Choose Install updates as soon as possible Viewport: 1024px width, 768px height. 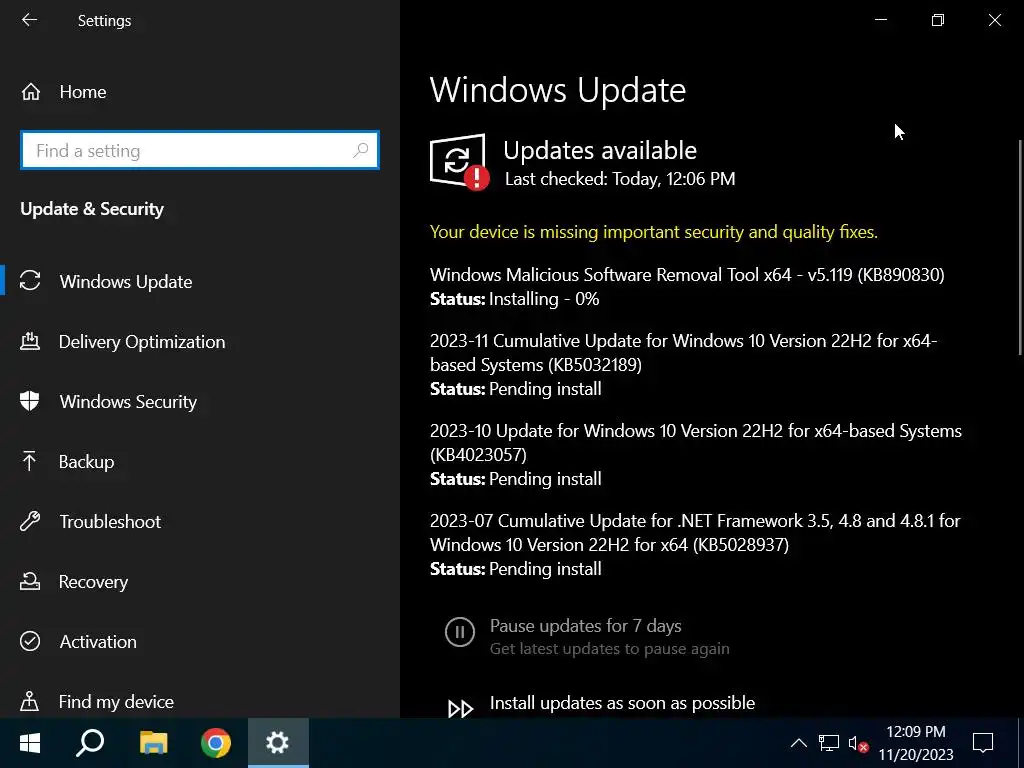(622, 703)
